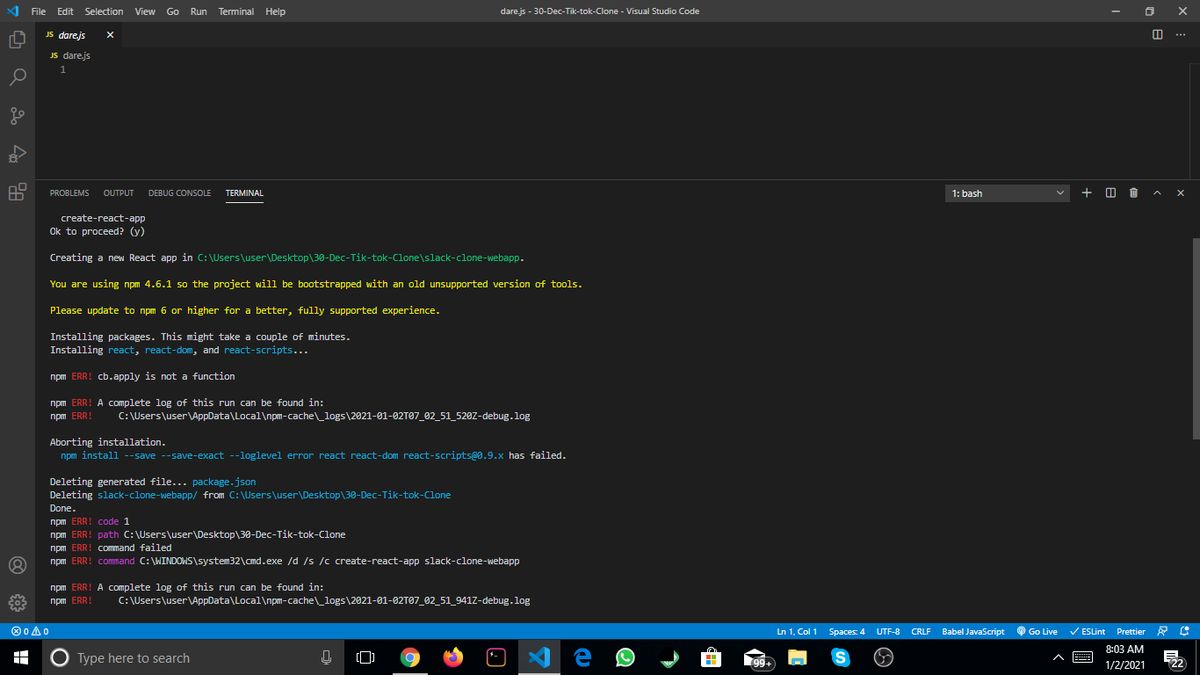Click the terminal scrollbar thumb
Viewport: 1200px width, 675px height.
[1195, 338]
